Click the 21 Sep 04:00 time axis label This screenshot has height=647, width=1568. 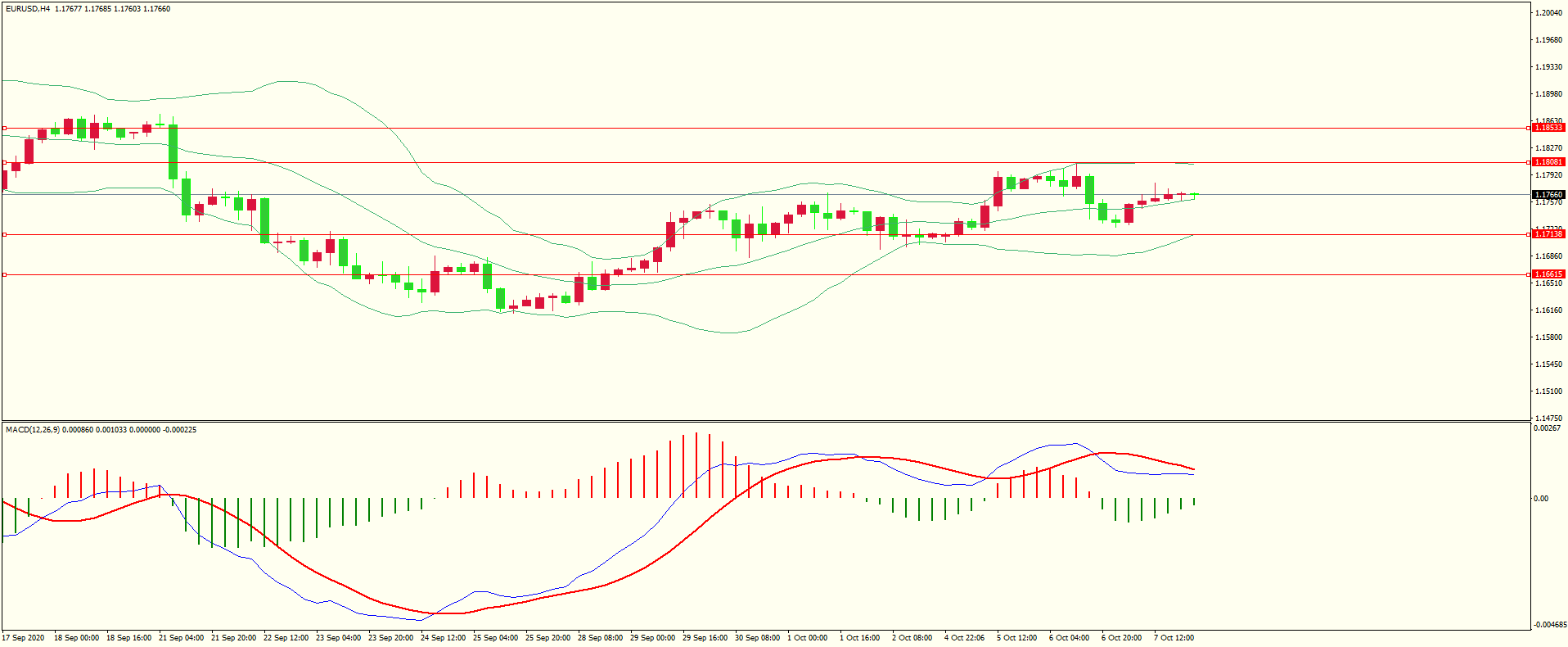(x=182, y=638)
